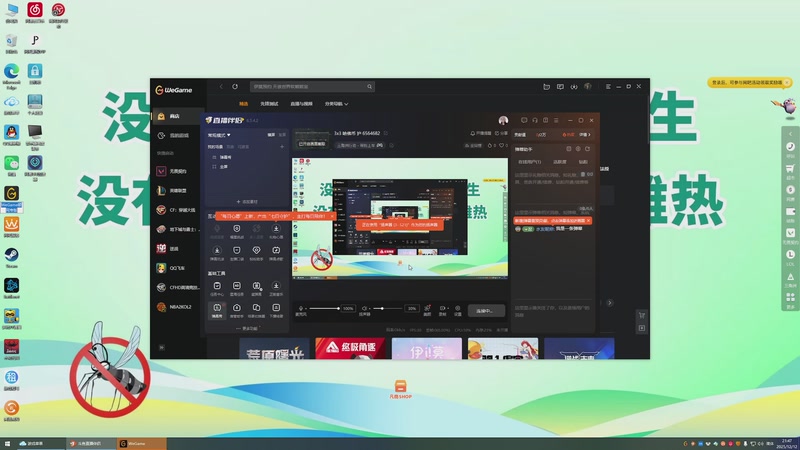Open the folder icon in WeGame header

[546, 87]
